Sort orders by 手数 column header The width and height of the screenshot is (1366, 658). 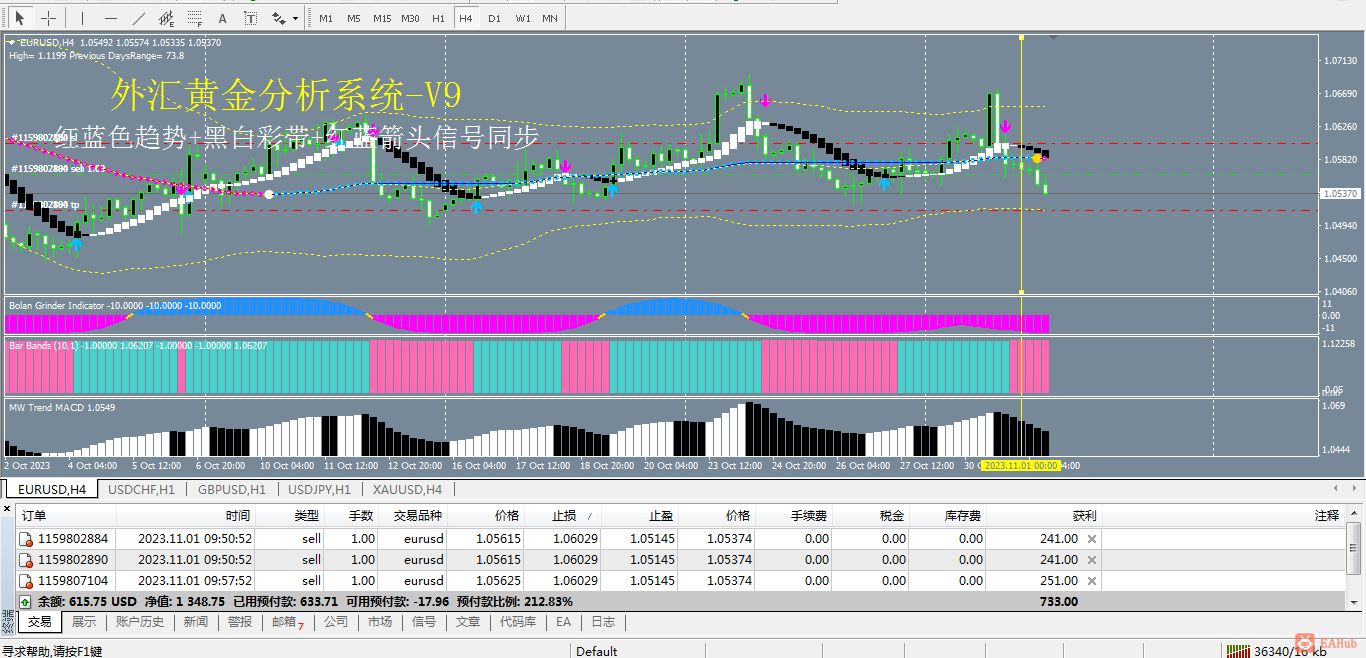click(x=353, y=515)
